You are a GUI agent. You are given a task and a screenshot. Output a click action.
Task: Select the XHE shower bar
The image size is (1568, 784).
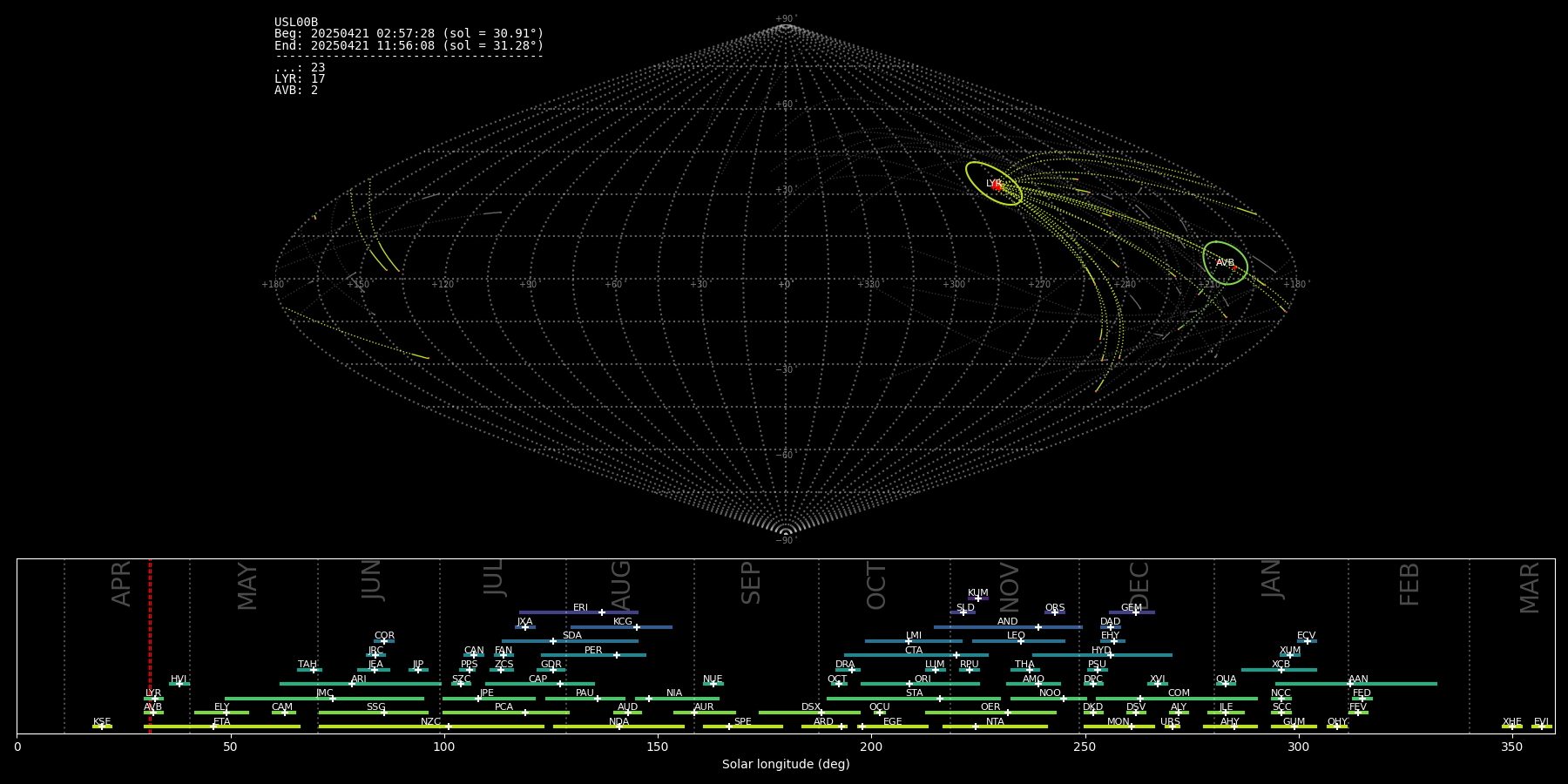(1512, 727)
